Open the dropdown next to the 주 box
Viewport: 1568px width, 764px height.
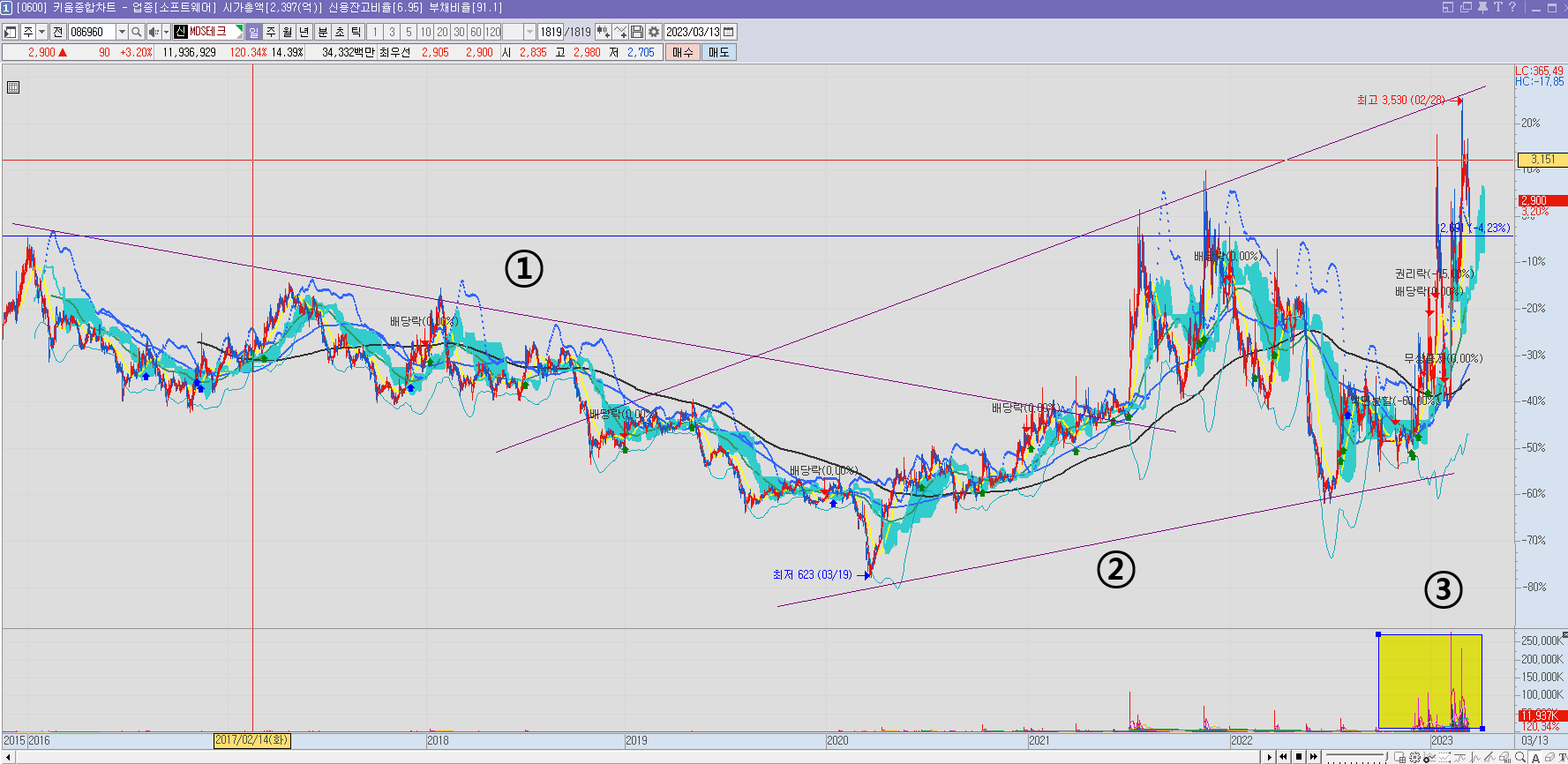[x=41, y=32]
